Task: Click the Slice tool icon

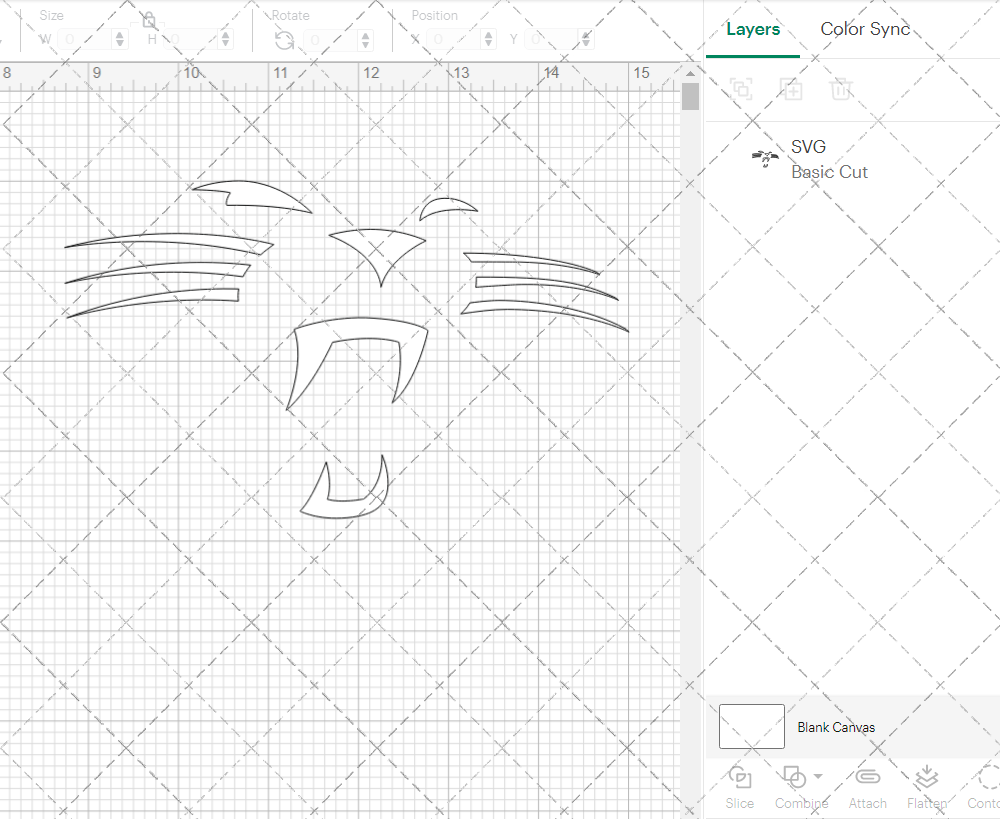Action: [740, 778]
